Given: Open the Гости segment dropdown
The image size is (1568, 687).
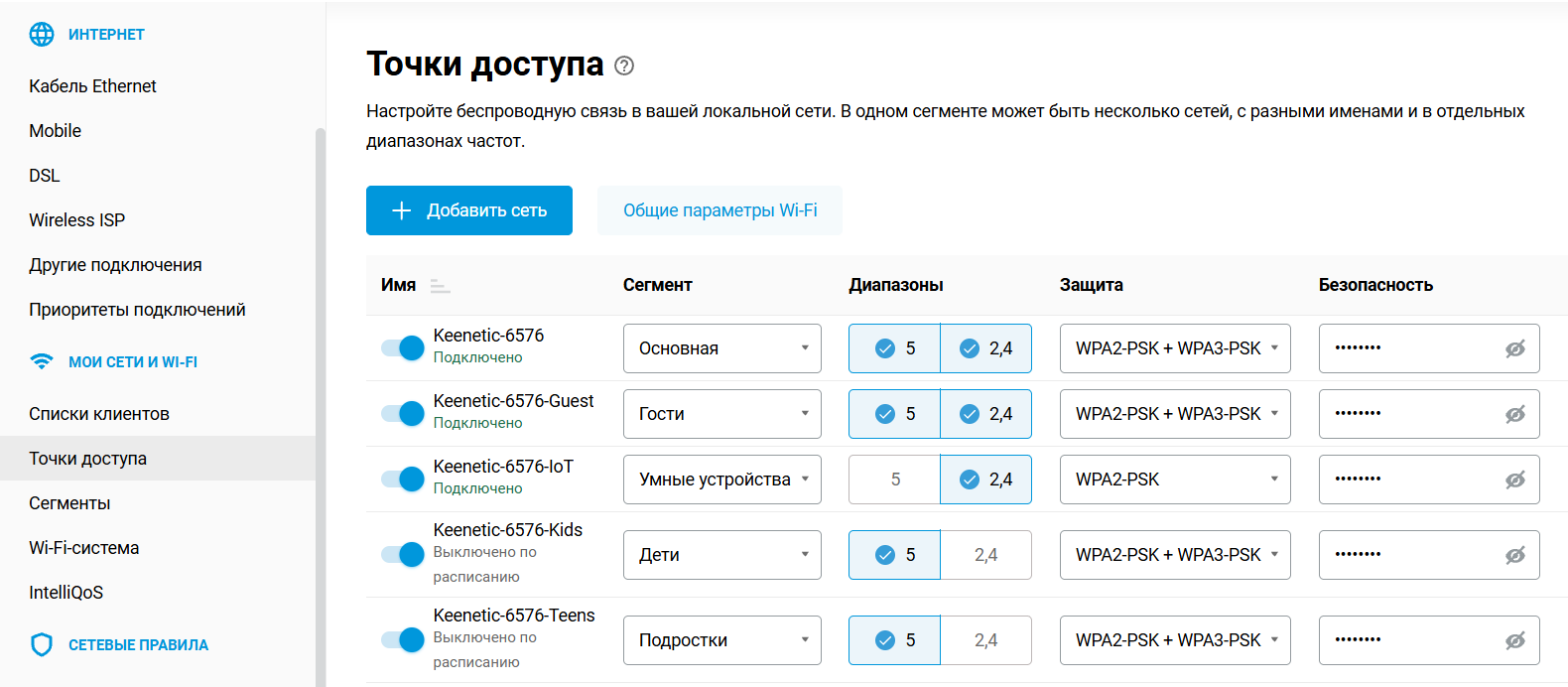Looking at the screenshot, I should tap(722, 414).
